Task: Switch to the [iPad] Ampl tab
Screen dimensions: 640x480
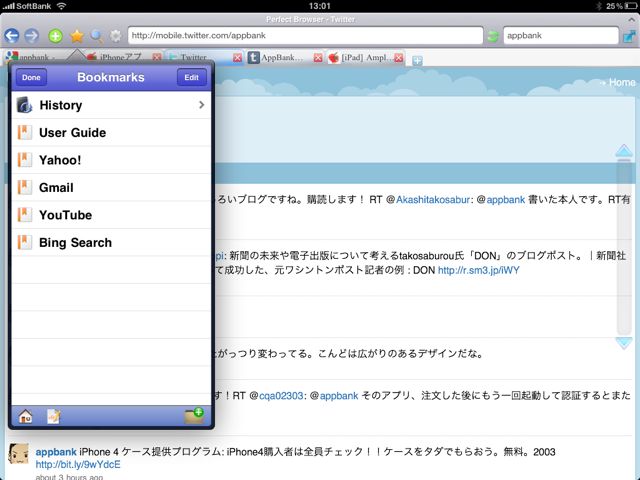Action: [360, 58]
